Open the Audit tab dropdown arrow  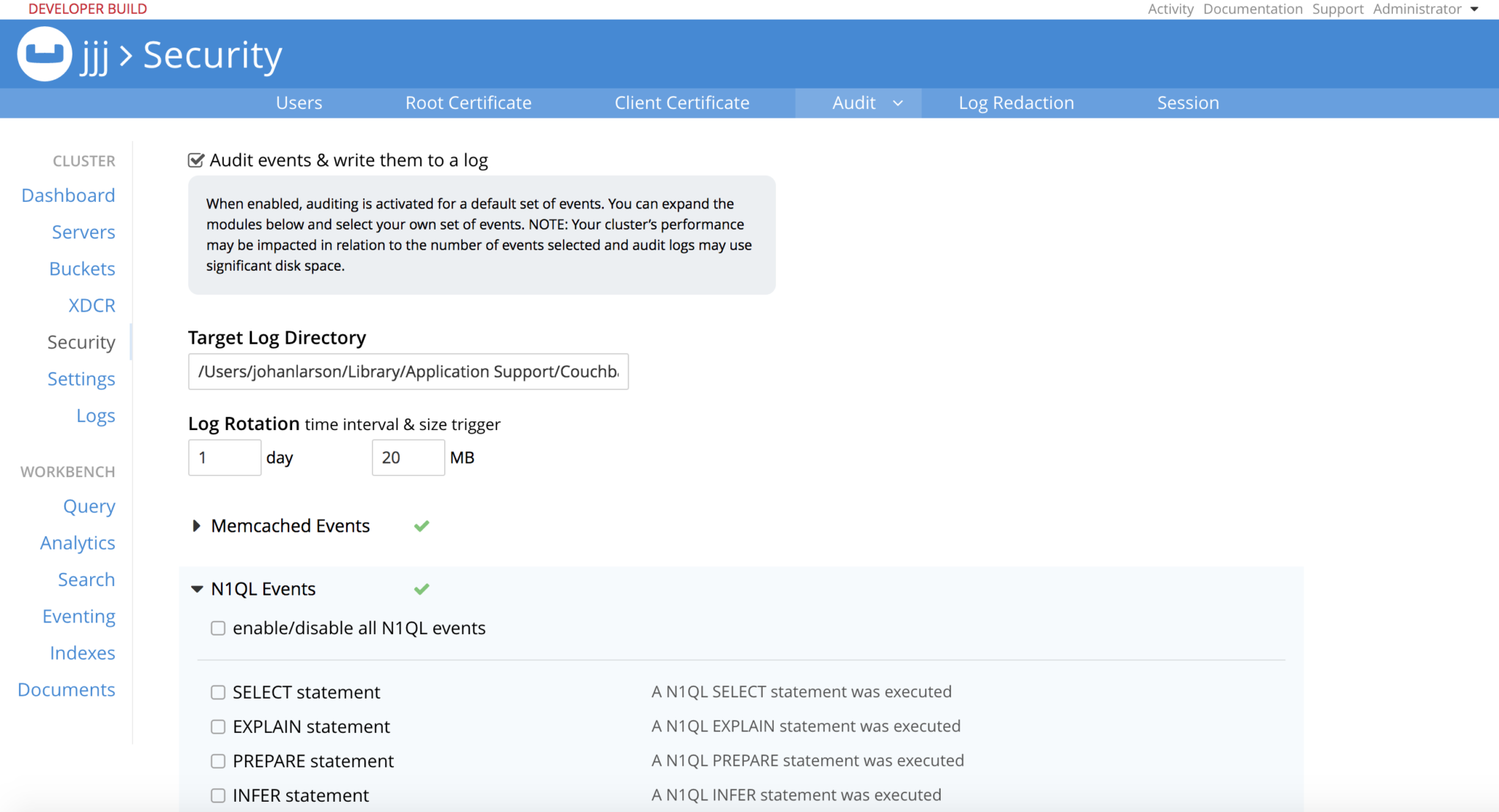point(899,103)
